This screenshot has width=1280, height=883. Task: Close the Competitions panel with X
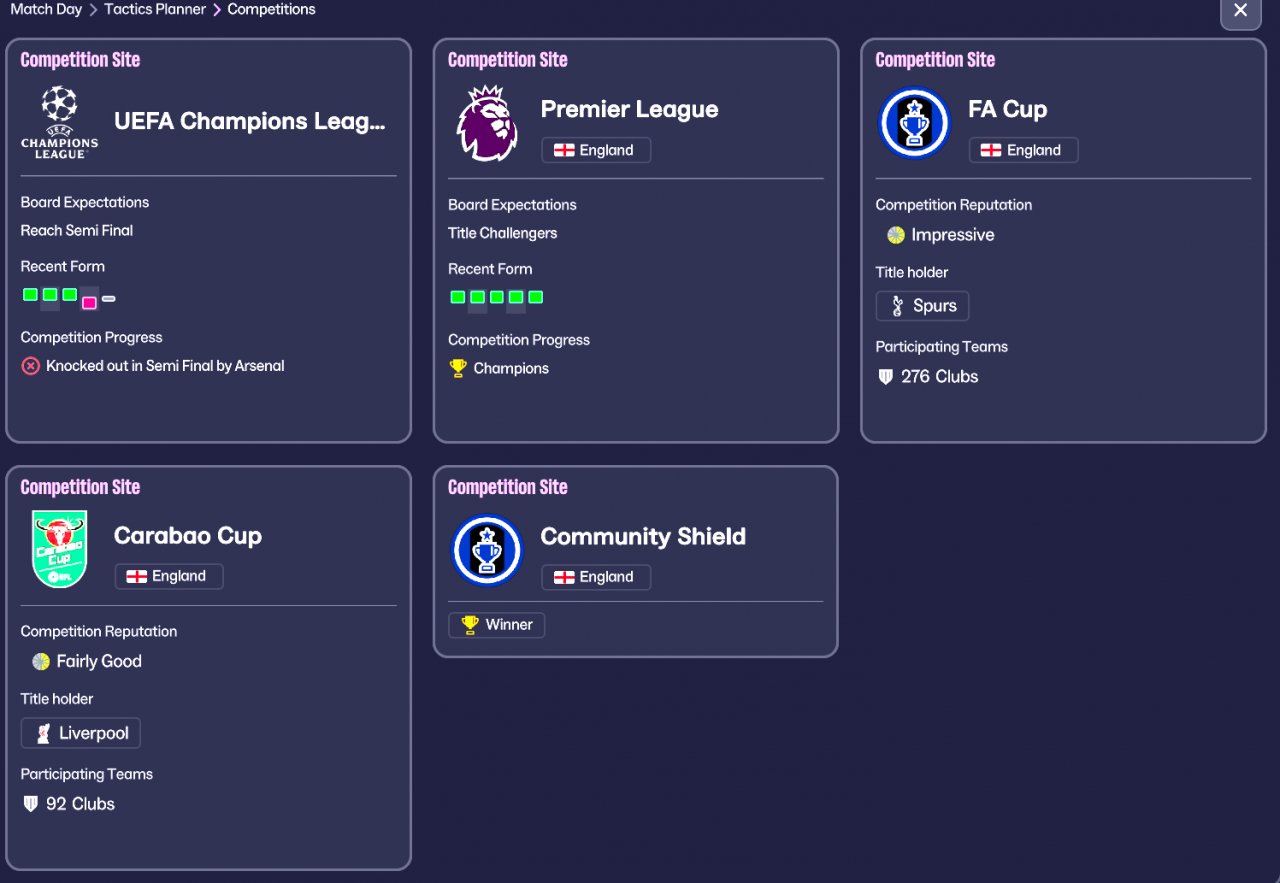(x=1241, y=10)
